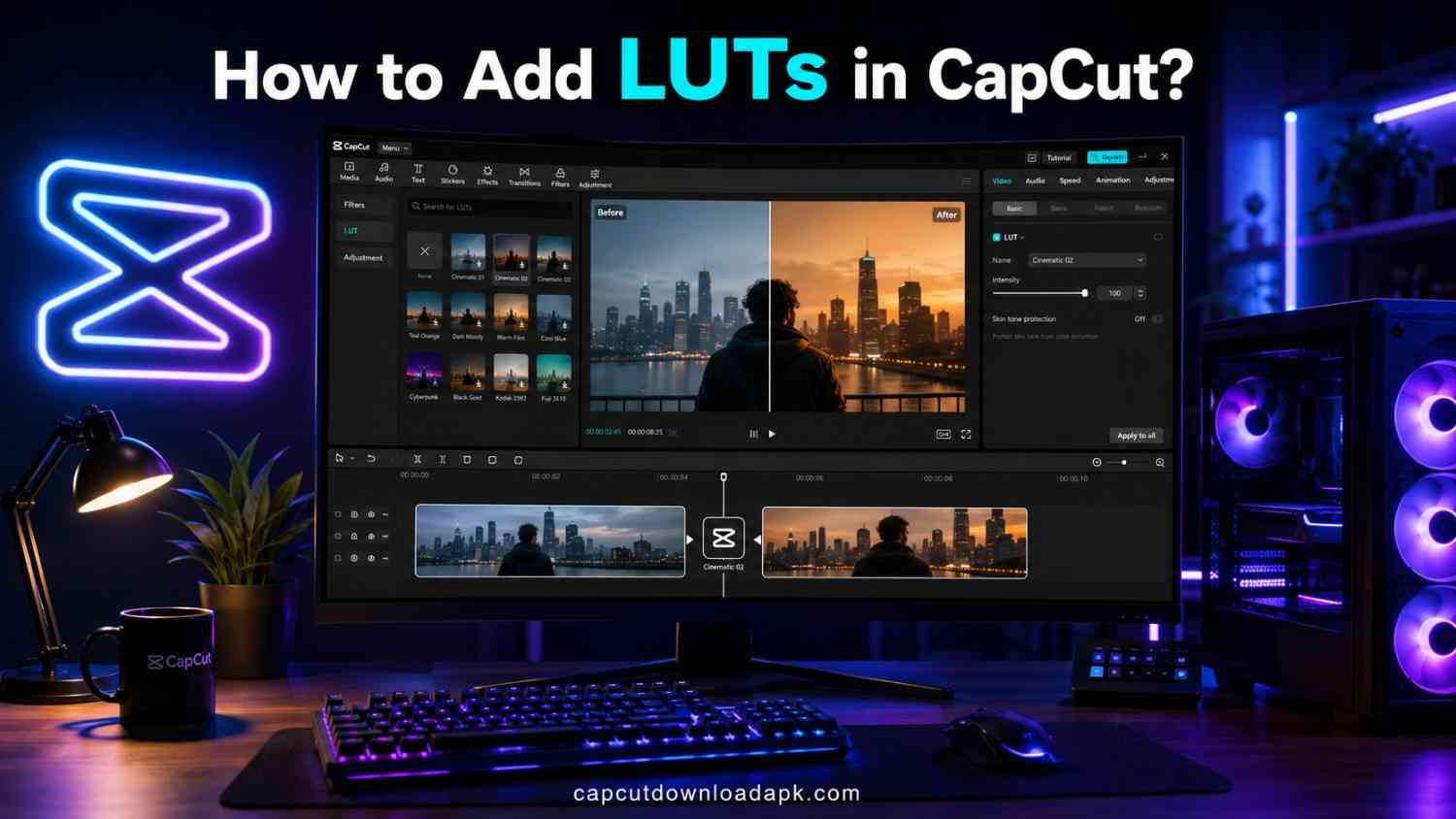Select the Cyberpunk LUT thumbnail

pos(423,373)
